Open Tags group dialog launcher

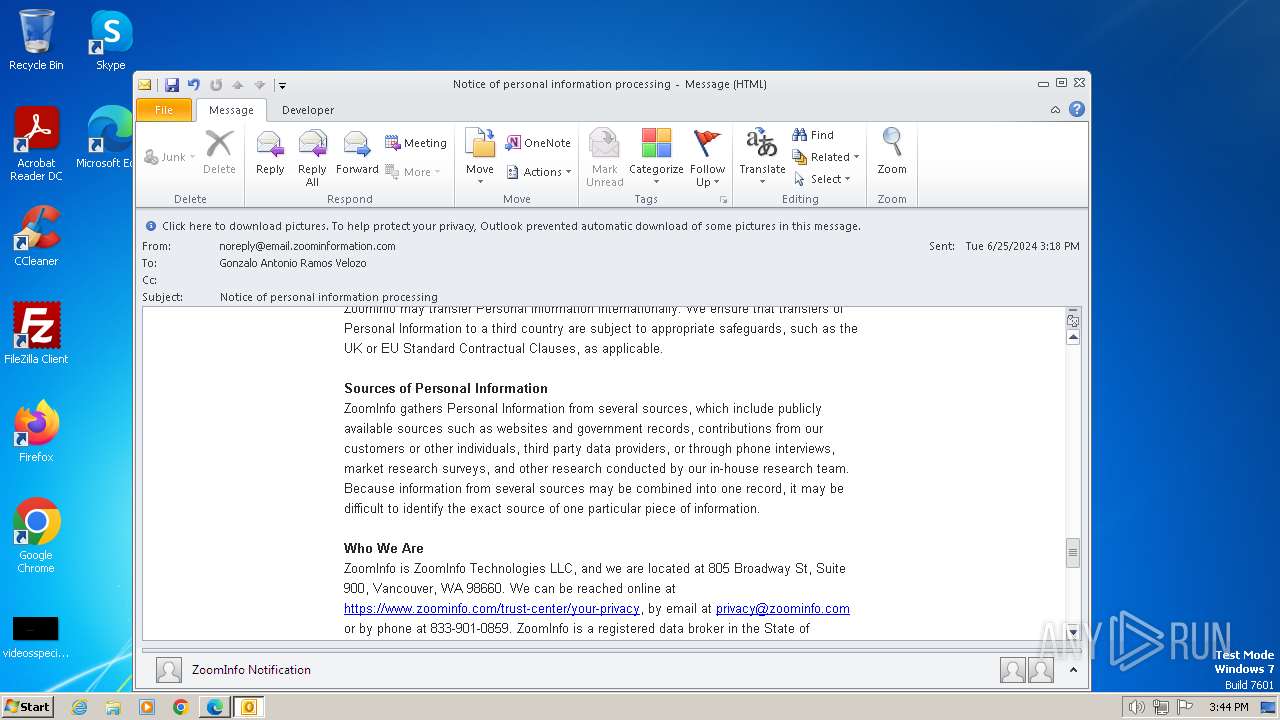pos(723,200)
